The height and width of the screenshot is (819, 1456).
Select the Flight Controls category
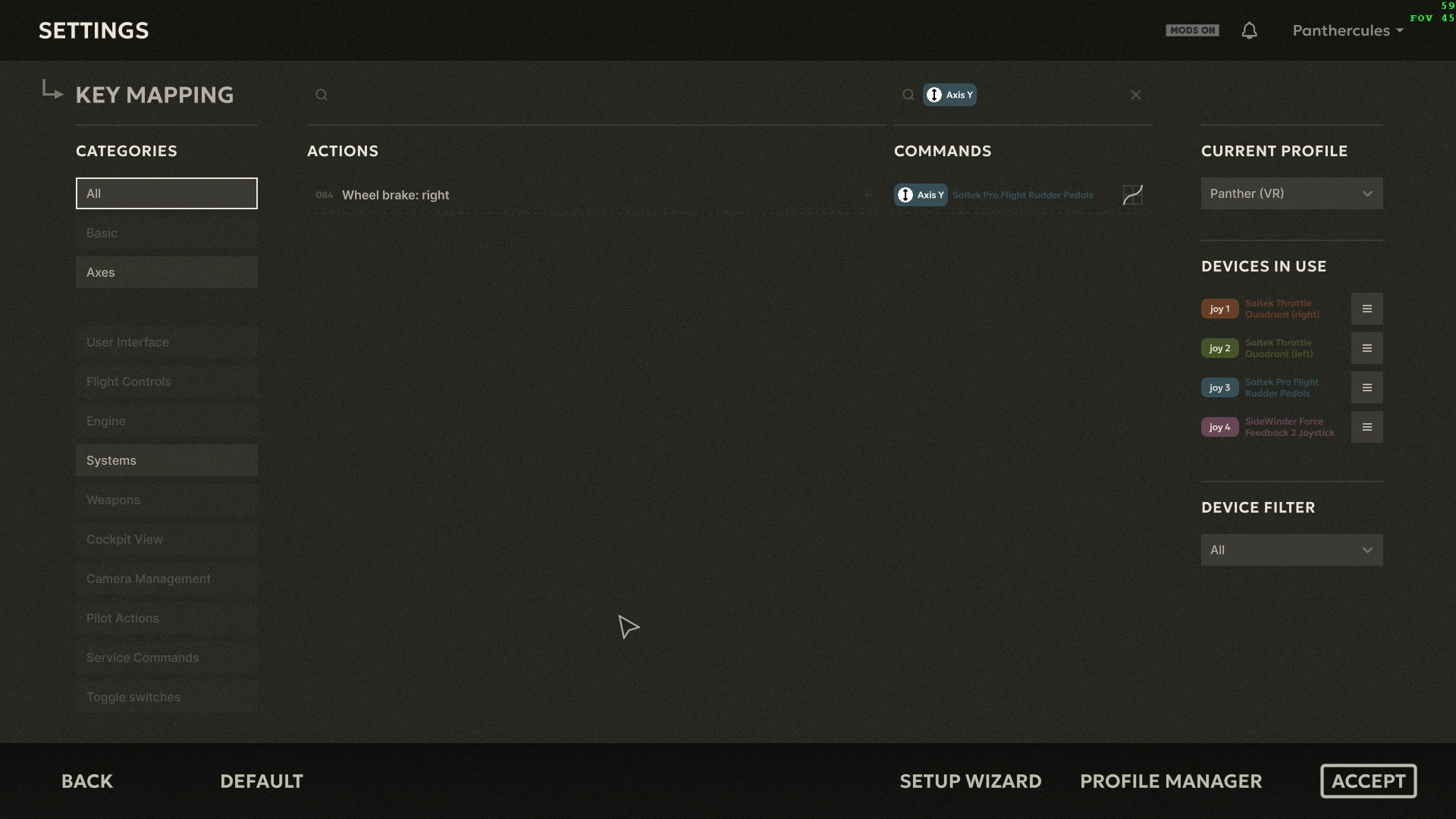(x=167, y=381)
